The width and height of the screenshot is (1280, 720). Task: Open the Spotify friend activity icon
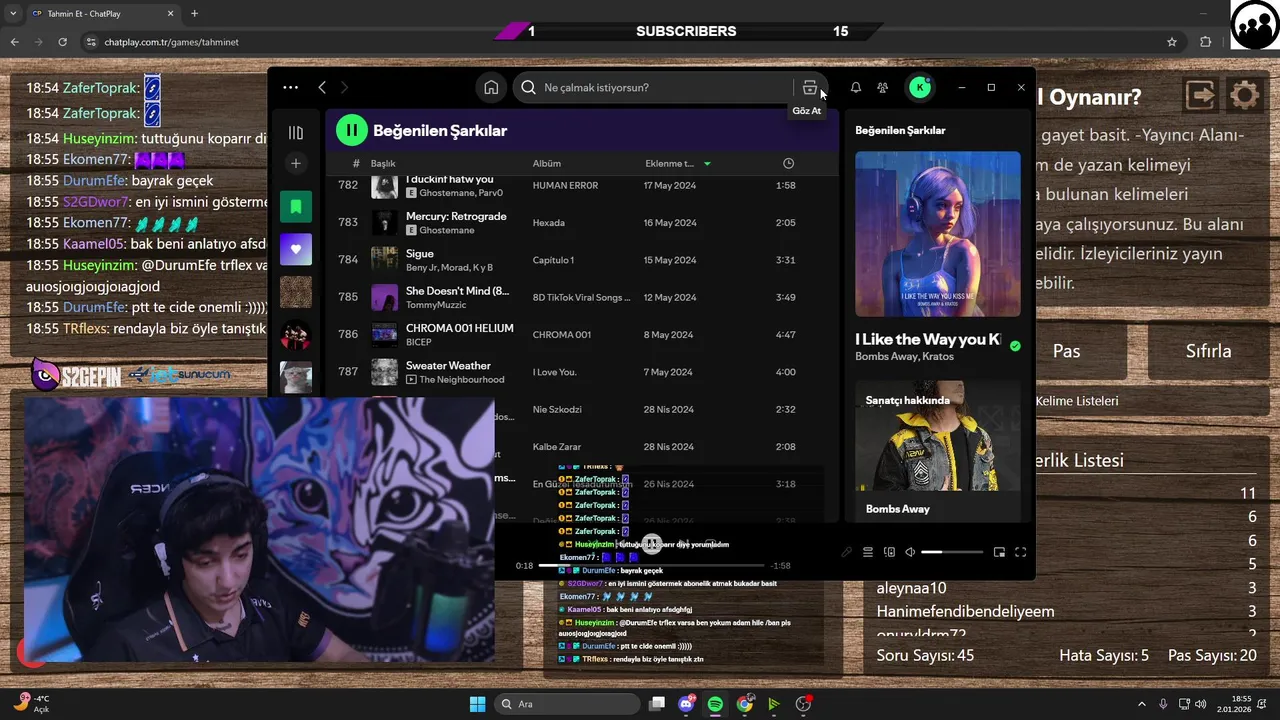coord(882,87)
